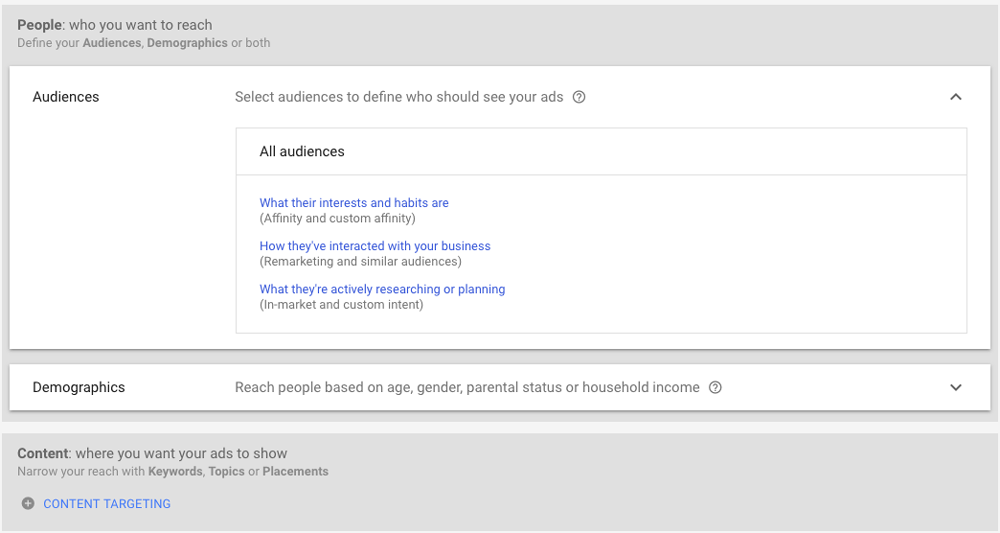Image resolution: width=1000 pixels, height=533 pixels.
Task: Collapse the Audiences section with its chevron
Action: pyautogui.click(x=955, y=97)
